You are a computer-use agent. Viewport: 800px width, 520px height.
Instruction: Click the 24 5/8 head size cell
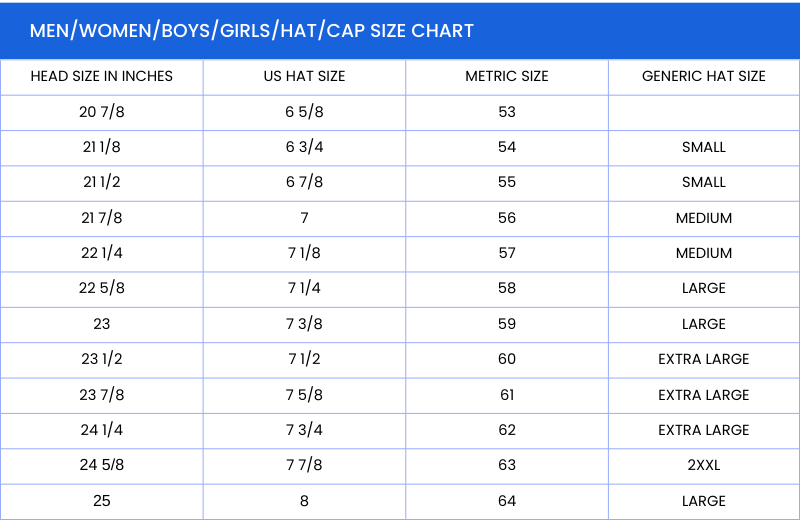(102, 465)
